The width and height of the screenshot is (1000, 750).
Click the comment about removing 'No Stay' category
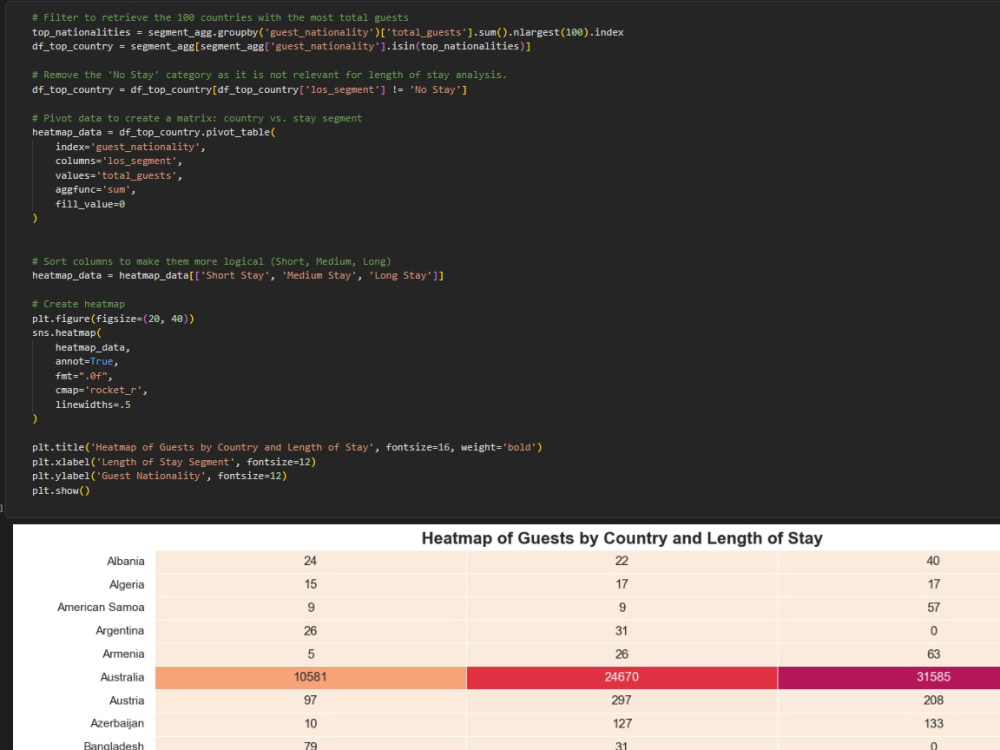click(x=269, y=75)
